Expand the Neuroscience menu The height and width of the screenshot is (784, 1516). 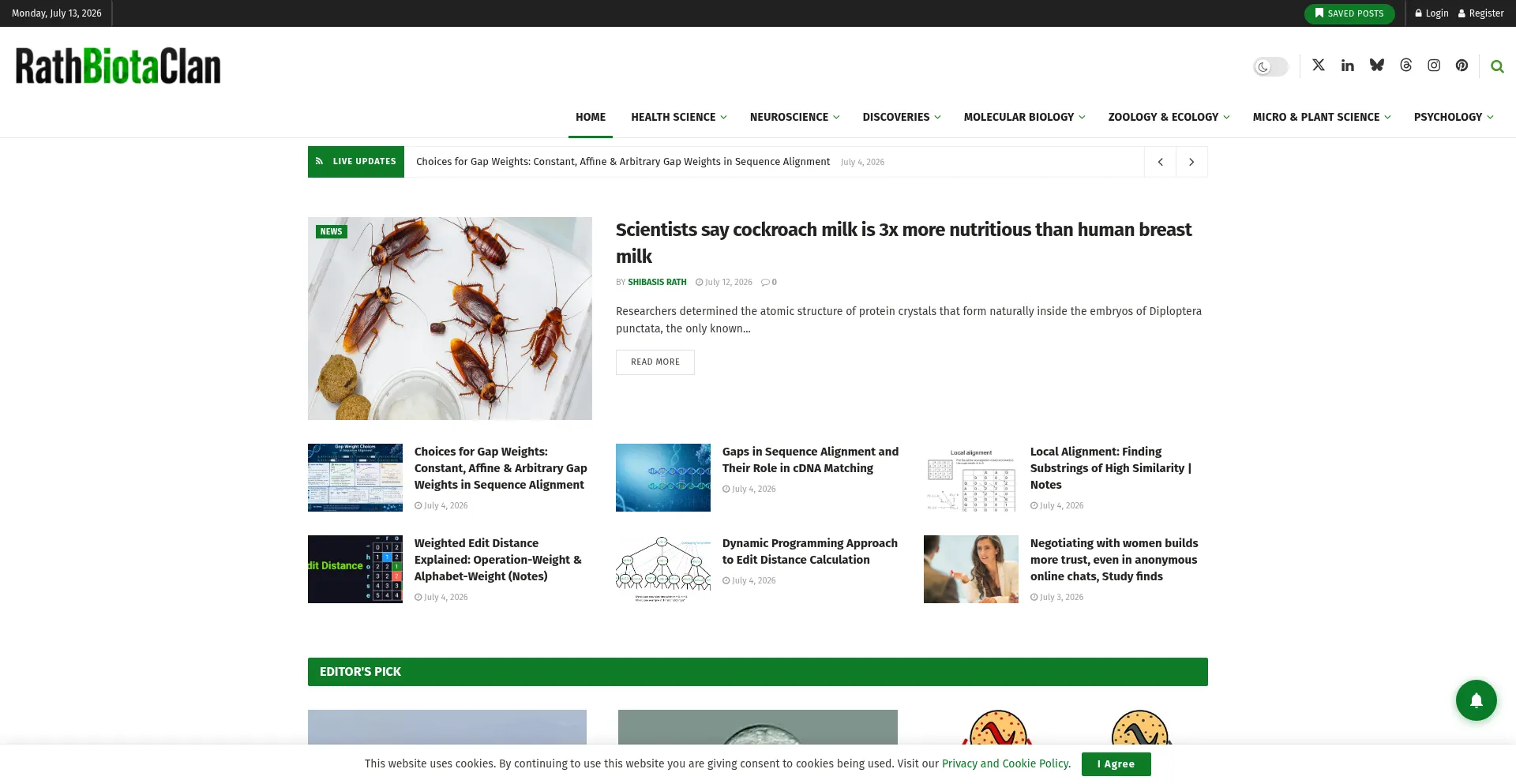[794, 117]
